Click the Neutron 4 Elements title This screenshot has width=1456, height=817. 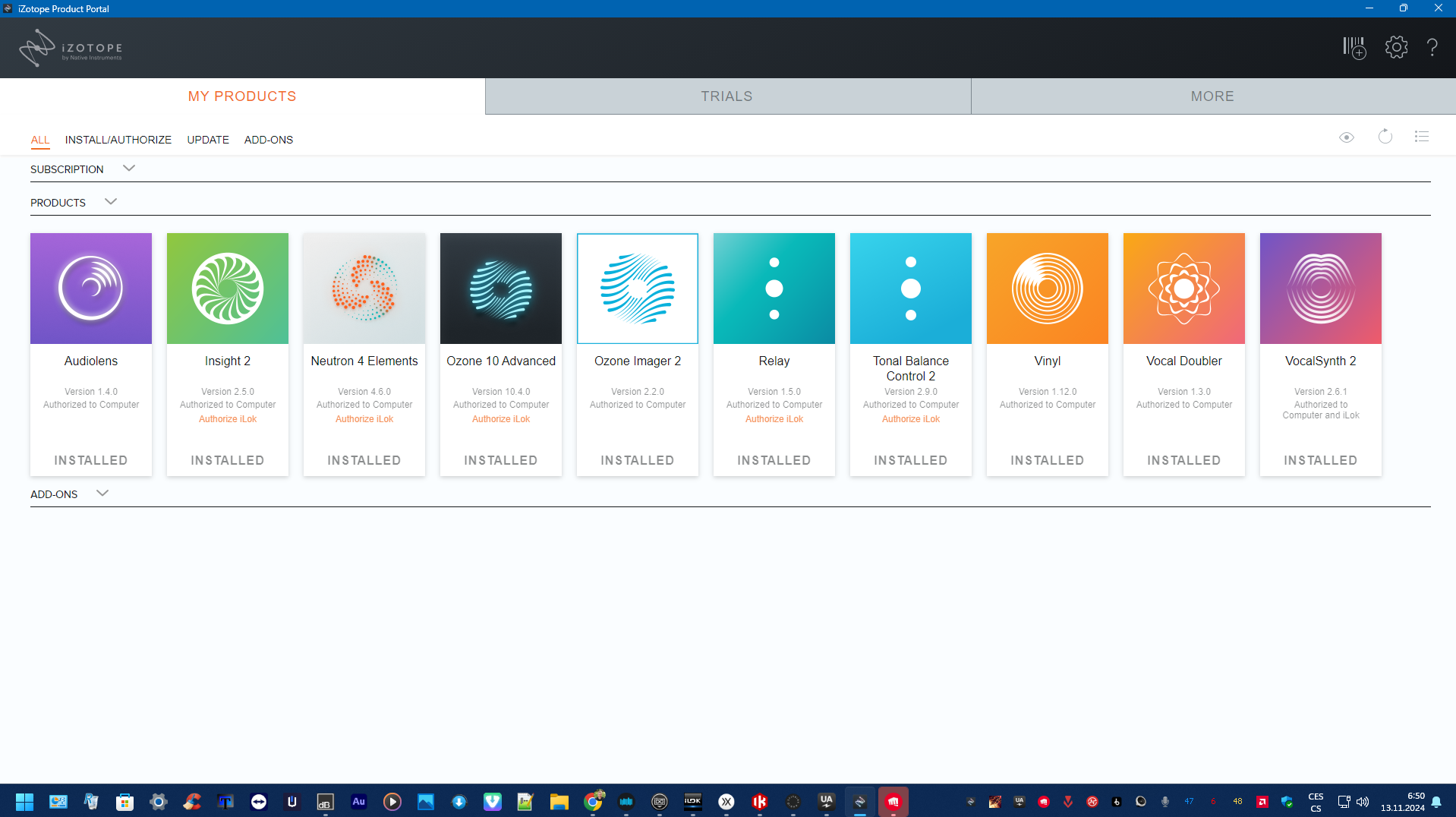(x=364, y=361)
